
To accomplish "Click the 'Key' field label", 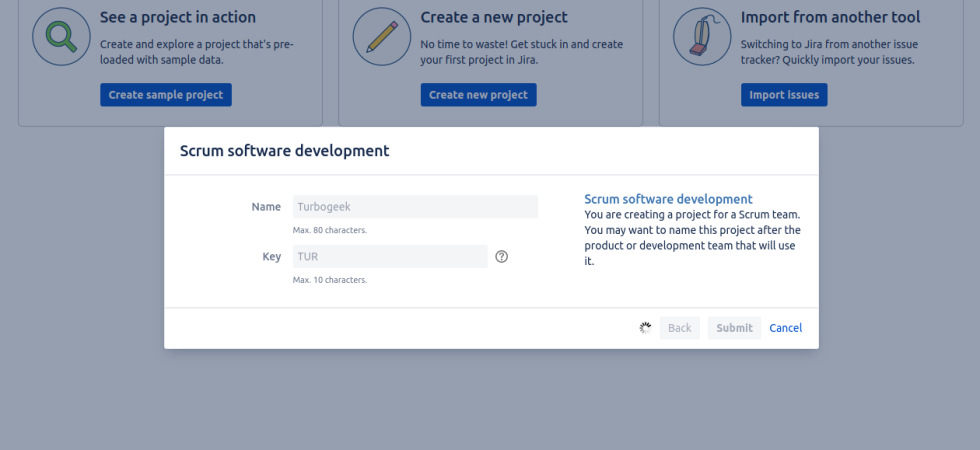I will pyautogui.click(x=272, y=256).
